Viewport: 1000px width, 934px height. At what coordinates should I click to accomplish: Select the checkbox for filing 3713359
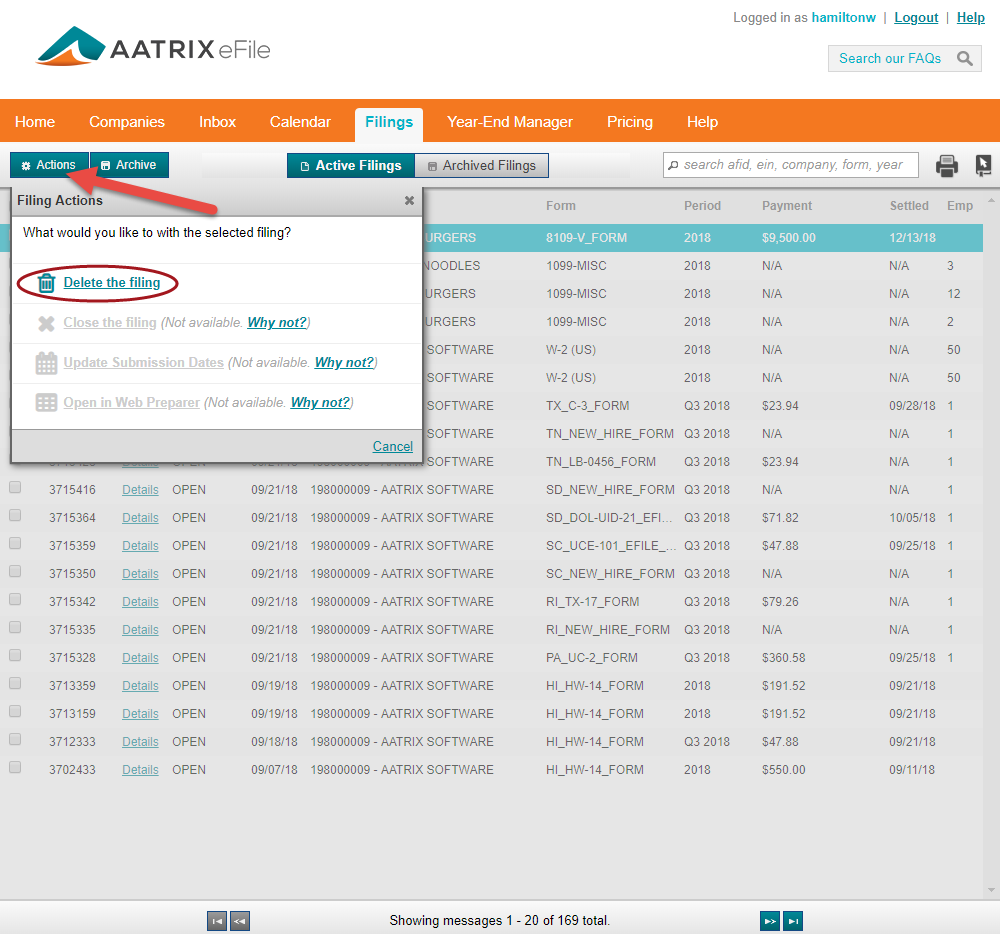coord(15,684)
